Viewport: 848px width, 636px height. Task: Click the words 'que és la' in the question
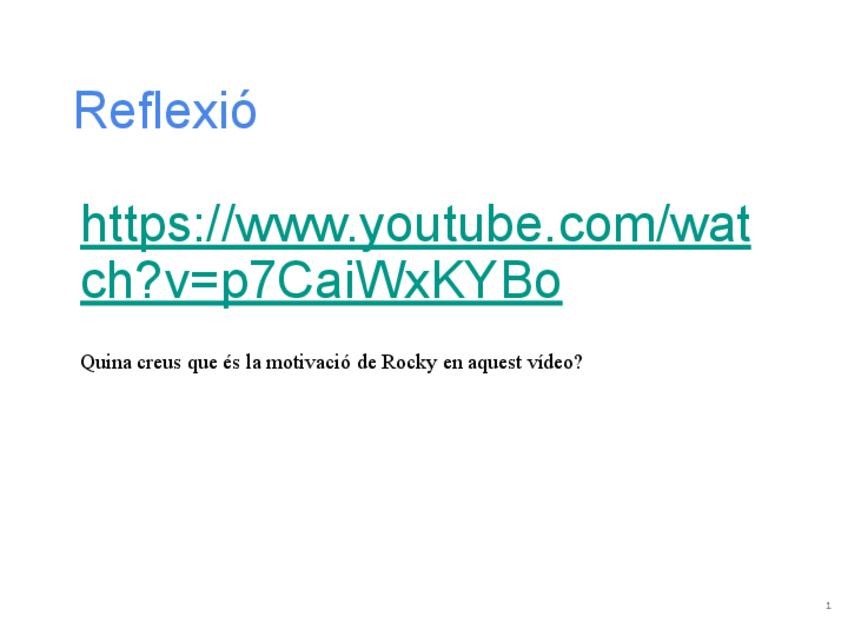pyautogui.click(x=224, y=362)
